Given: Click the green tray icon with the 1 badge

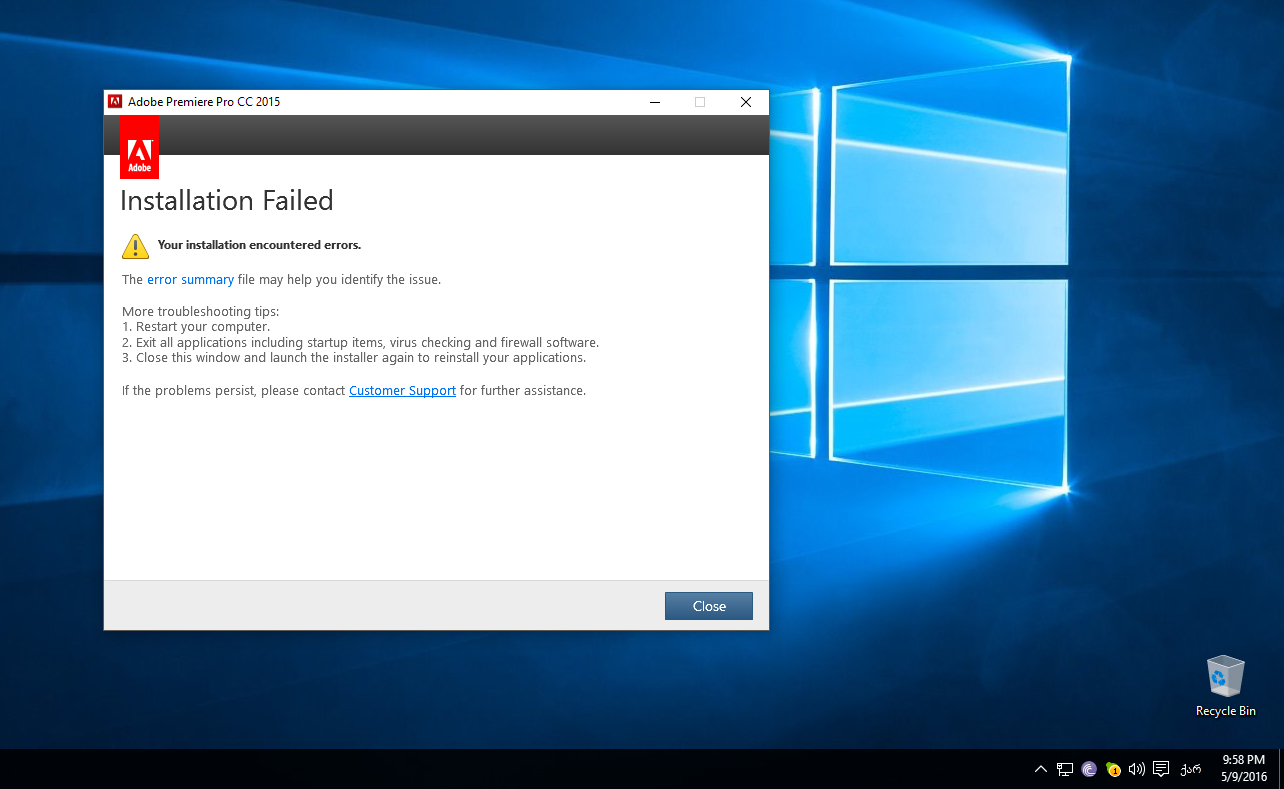Looking at the screenshot, I should [x=1113, y=769].
